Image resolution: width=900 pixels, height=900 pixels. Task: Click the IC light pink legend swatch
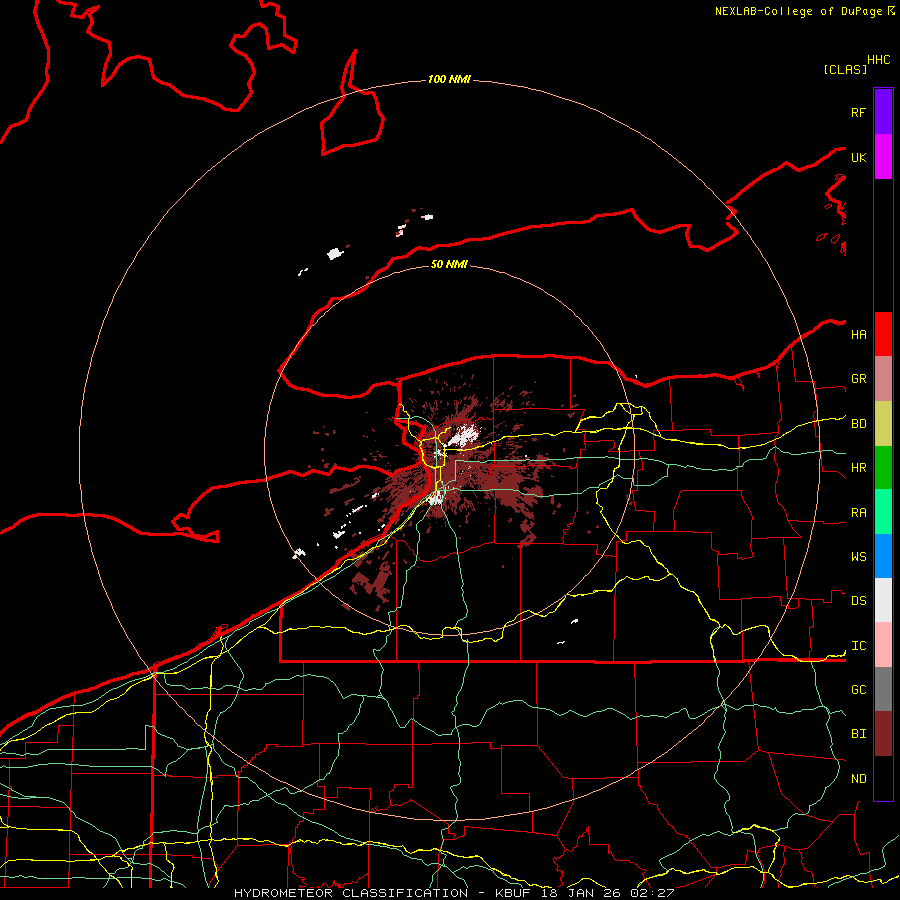(883, 645)
